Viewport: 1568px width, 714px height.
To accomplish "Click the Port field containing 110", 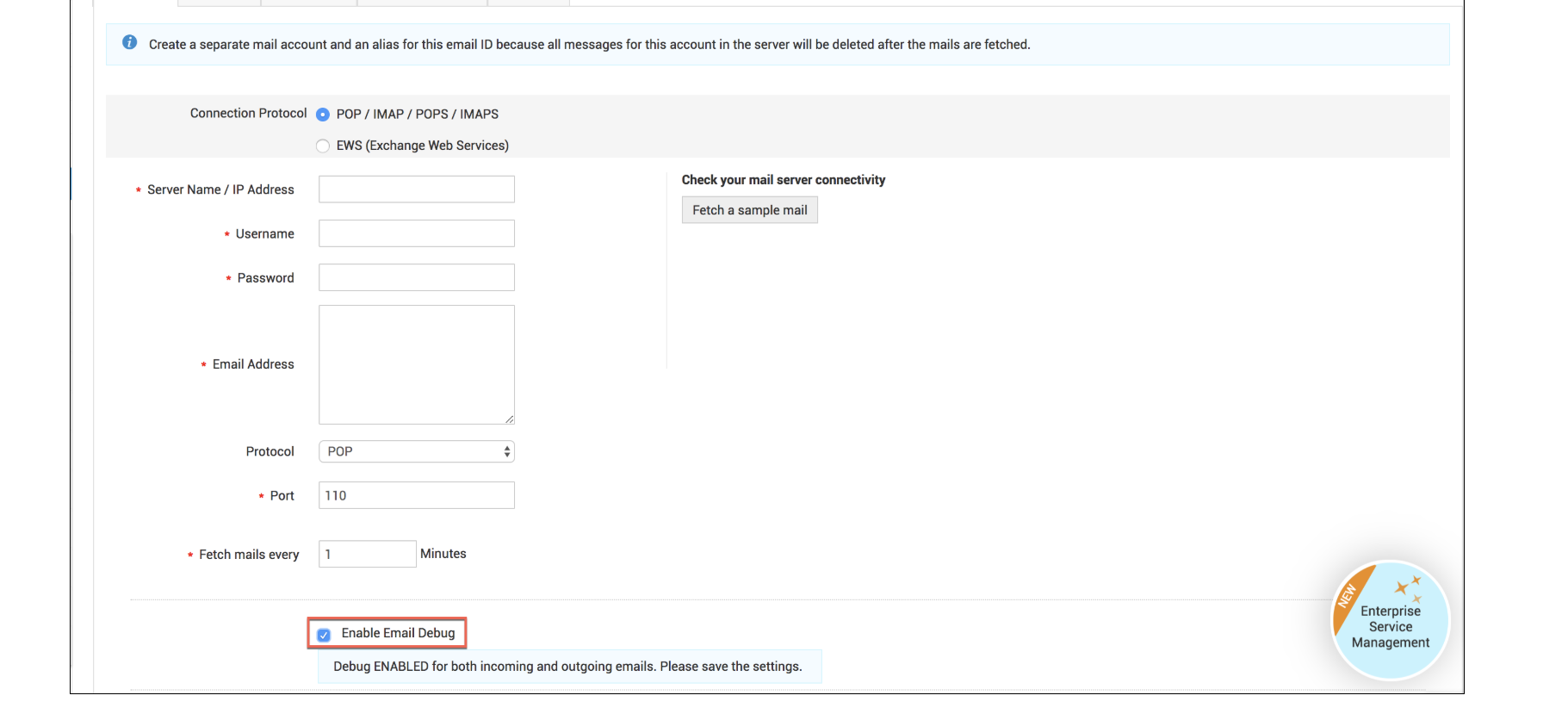I will click(417, 495).
